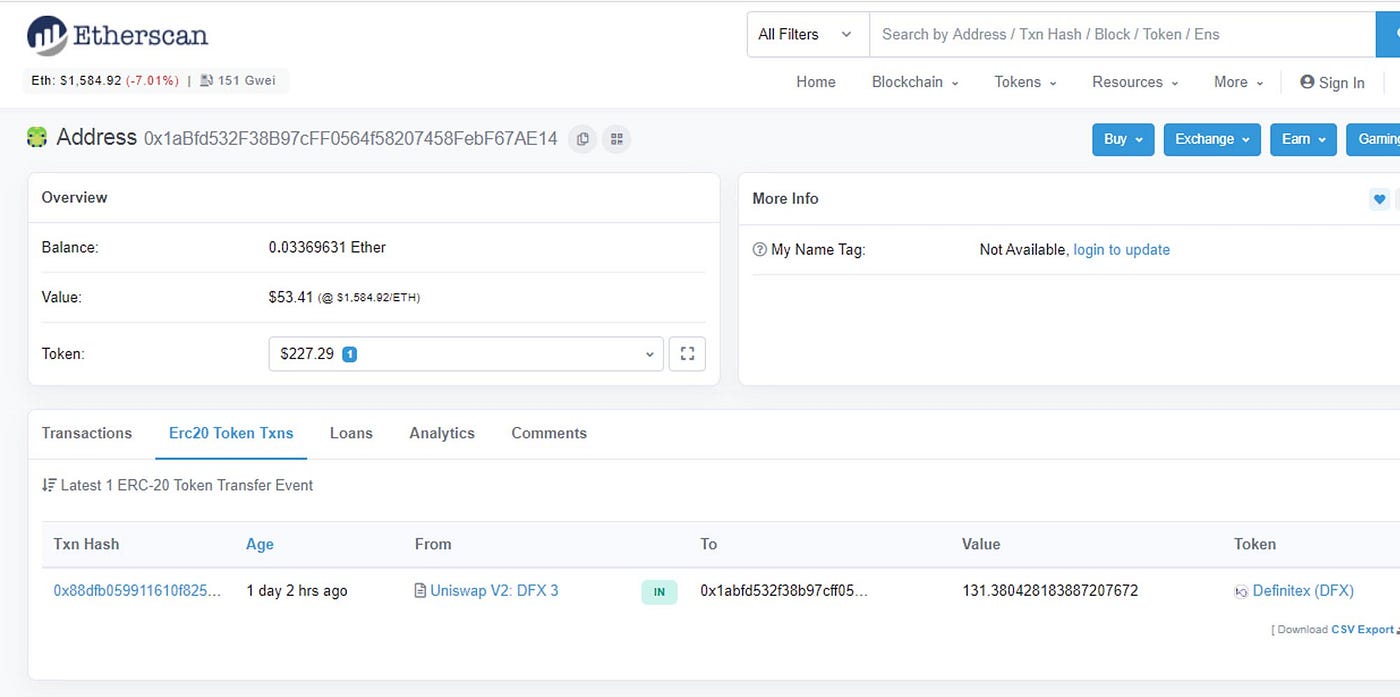Screen dimensions: 1400x697
Task: Open txn hash 0x88dfb059911610f825
Action: pos(137,591)
